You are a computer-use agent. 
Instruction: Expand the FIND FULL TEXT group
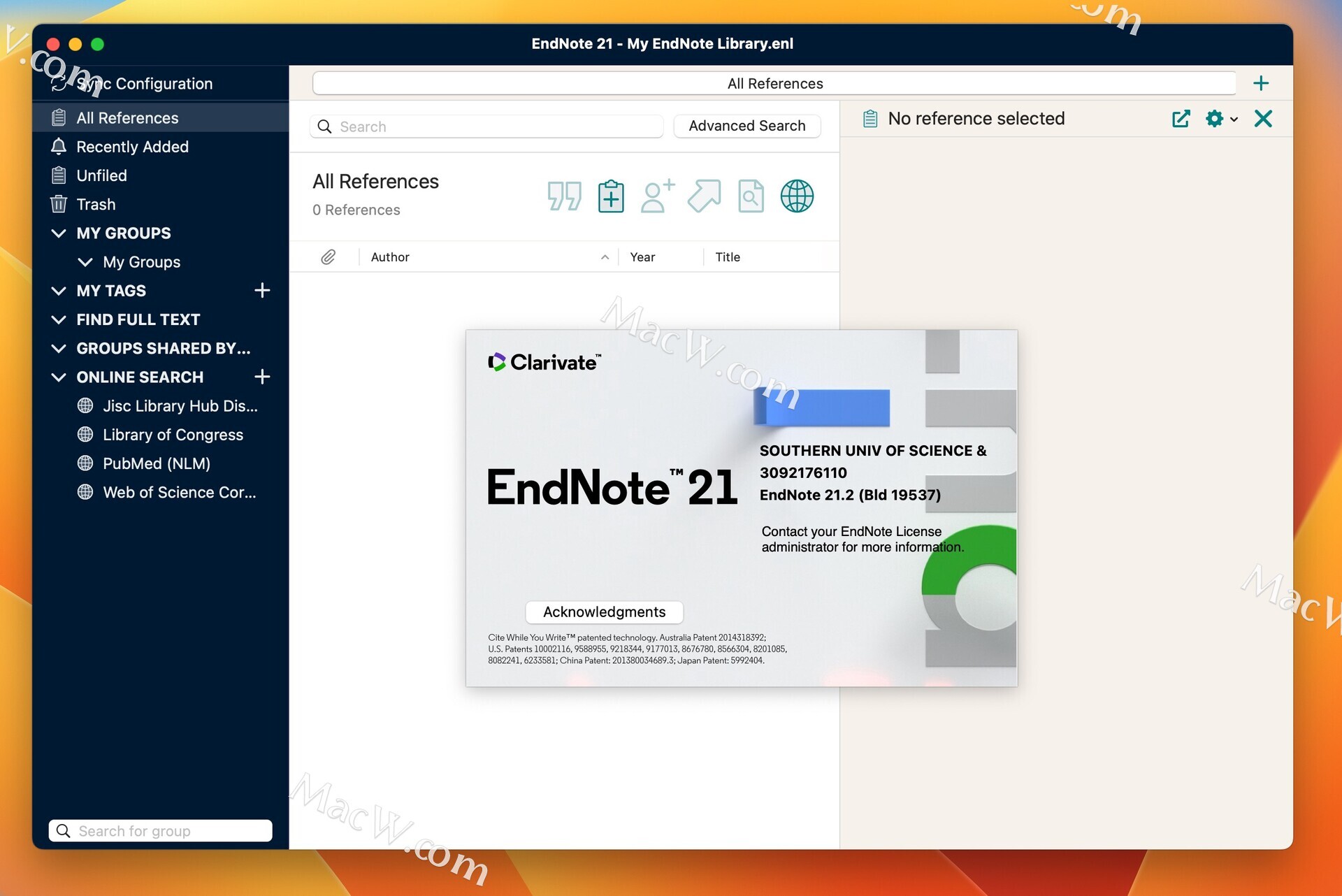point(59,319)
